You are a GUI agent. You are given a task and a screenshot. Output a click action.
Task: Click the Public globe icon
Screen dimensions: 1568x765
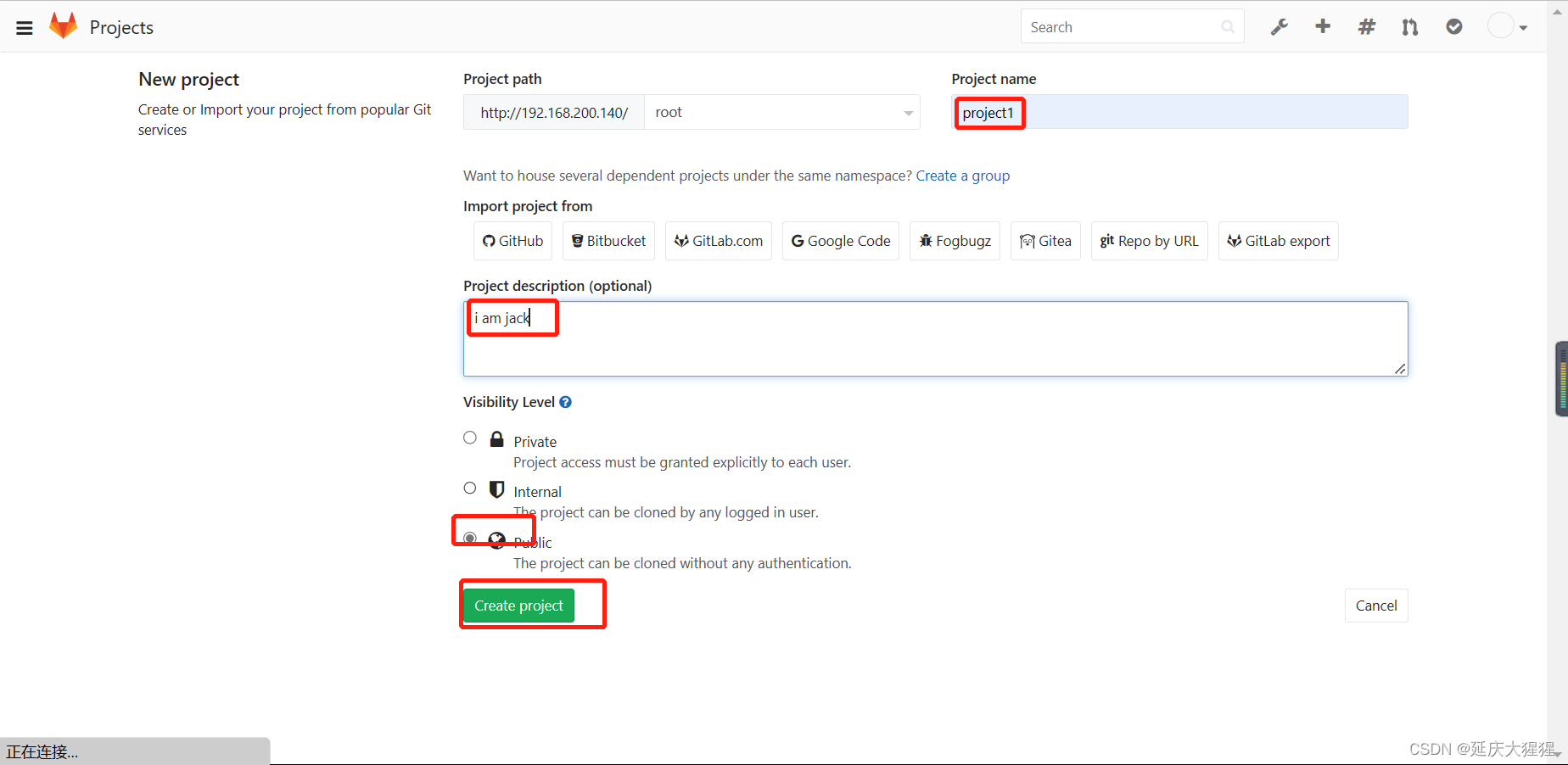497,540
